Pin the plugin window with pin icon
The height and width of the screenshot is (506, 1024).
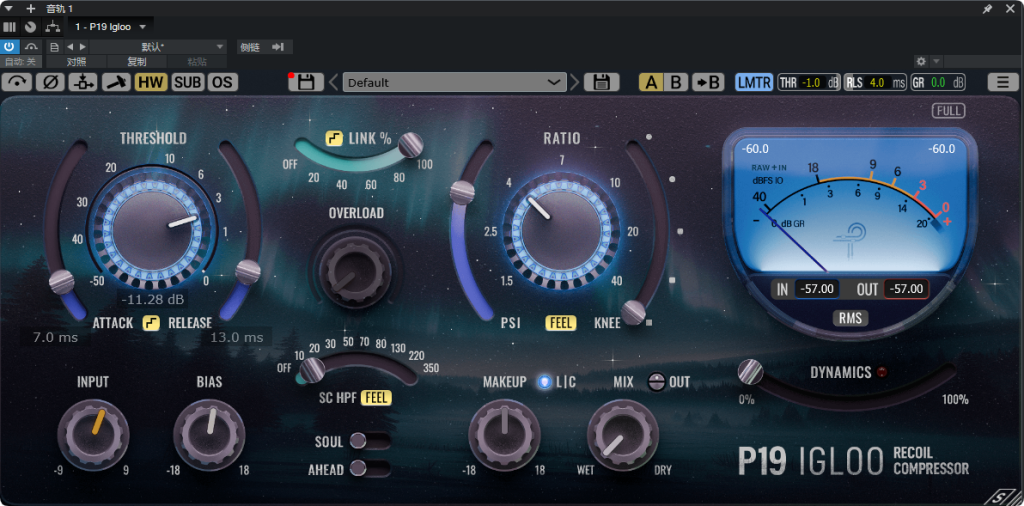987,8
